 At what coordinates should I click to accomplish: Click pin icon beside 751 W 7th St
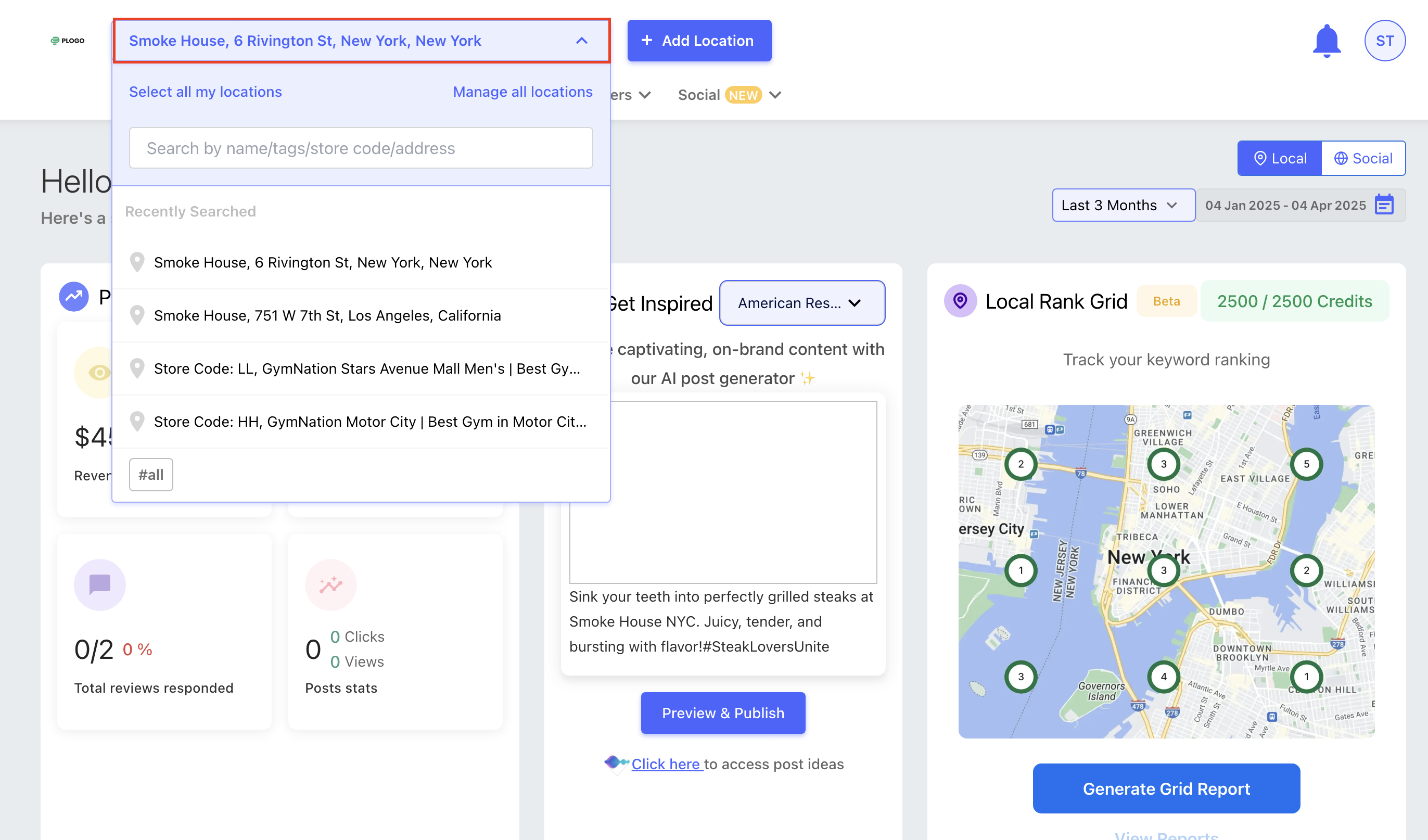(x=136, y=316)
